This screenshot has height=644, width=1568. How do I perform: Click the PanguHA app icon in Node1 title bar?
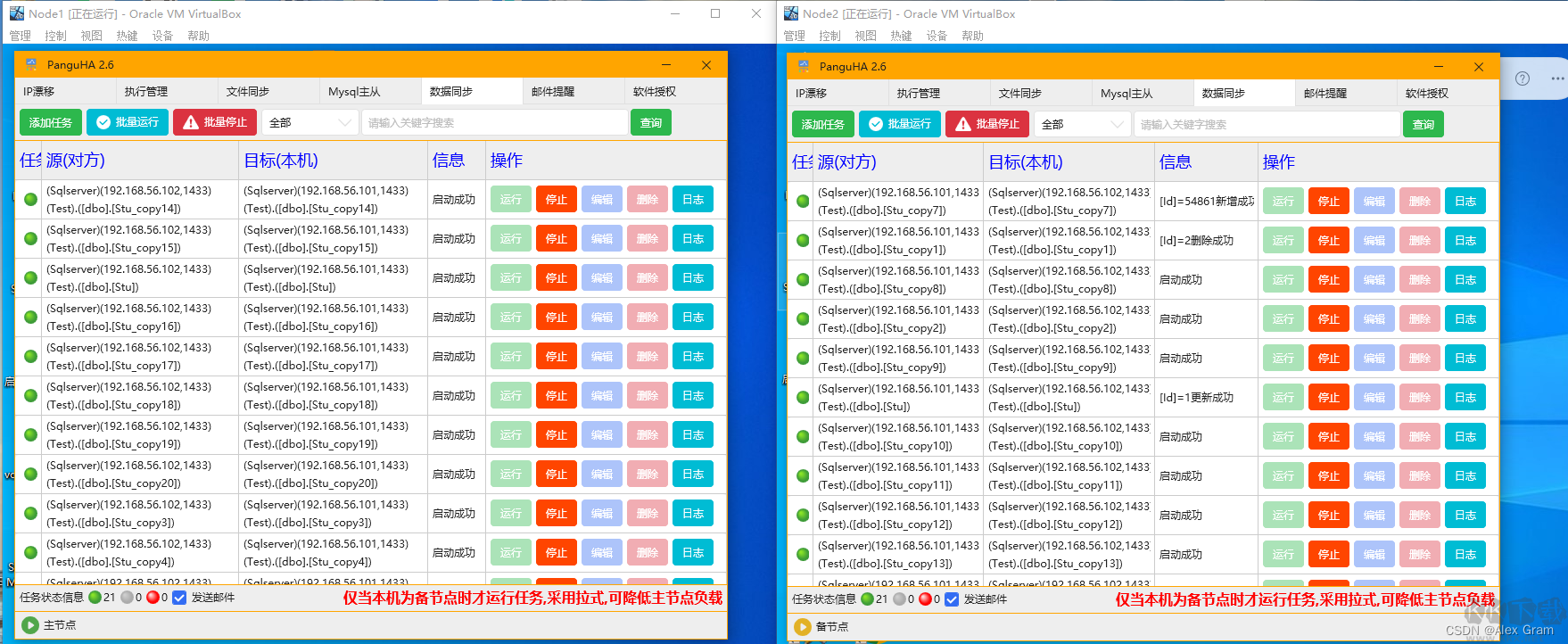[31, 65]
